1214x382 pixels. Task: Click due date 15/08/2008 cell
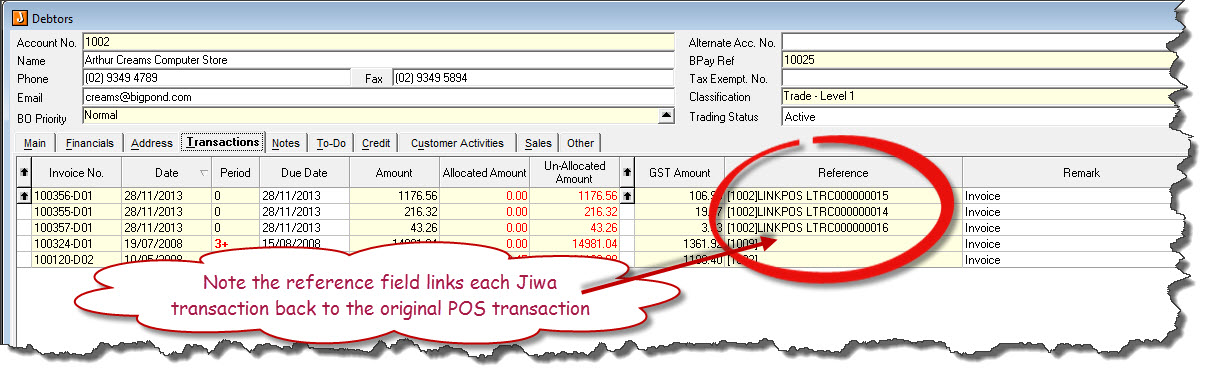tap(304, 244)
